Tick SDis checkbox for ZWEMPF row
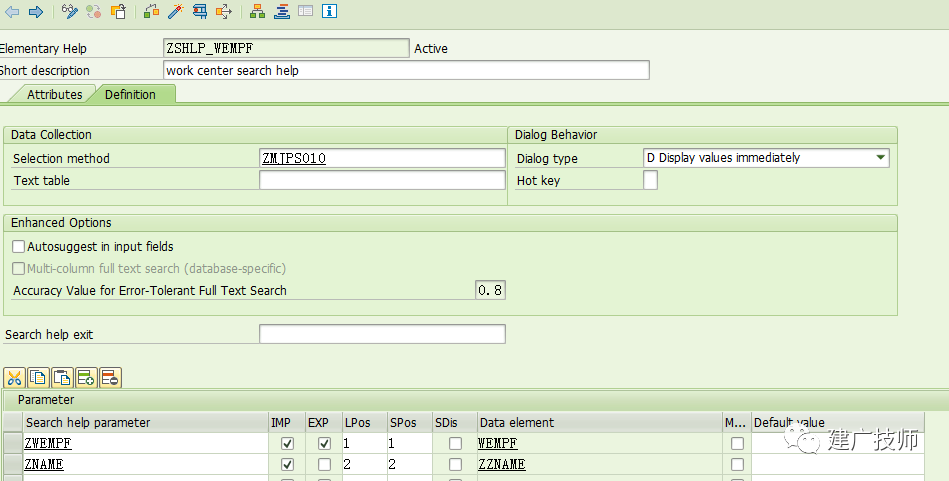949x481 pixels. pyautogui.click(x=455, y=443)
